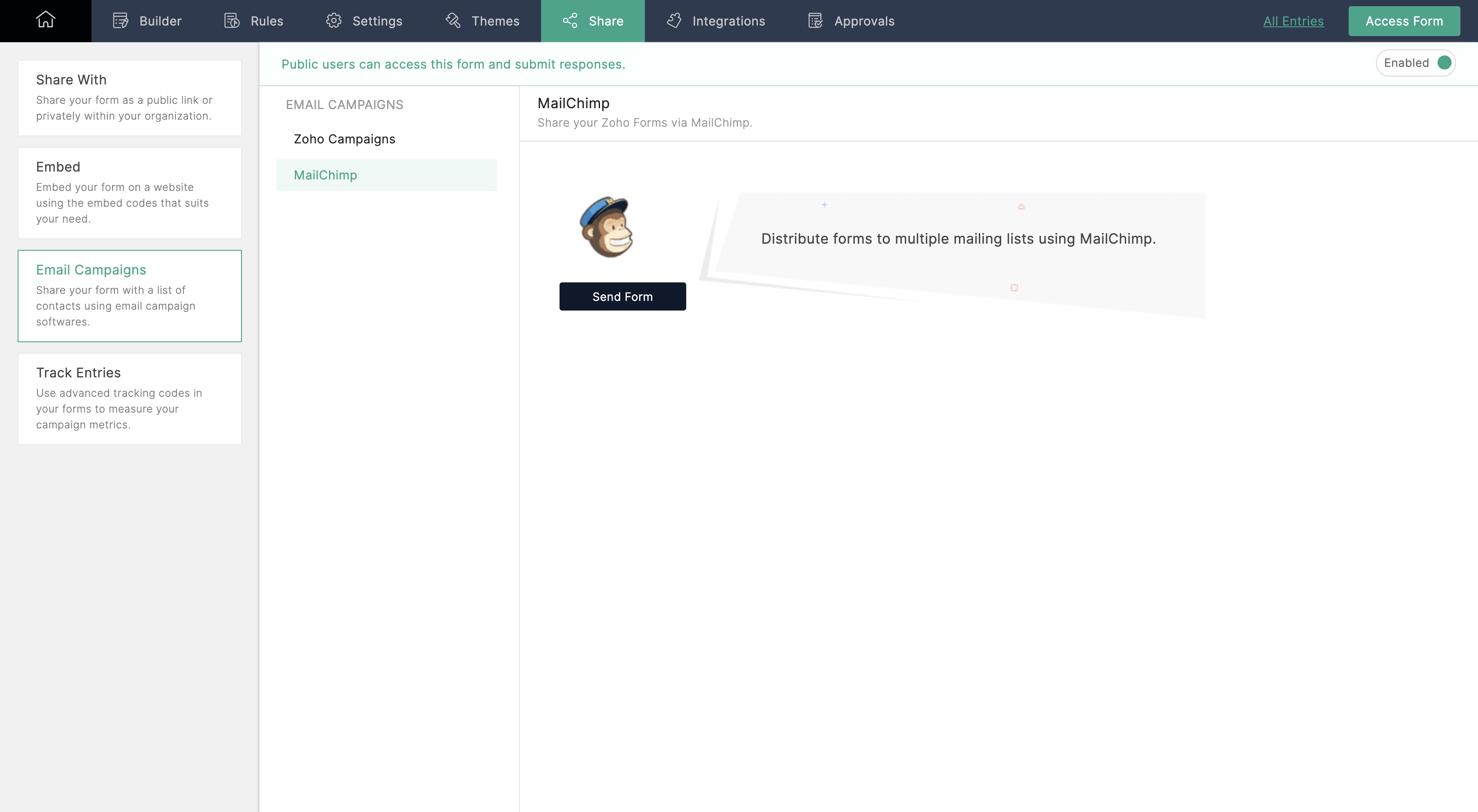Open the Share With card

130,98
